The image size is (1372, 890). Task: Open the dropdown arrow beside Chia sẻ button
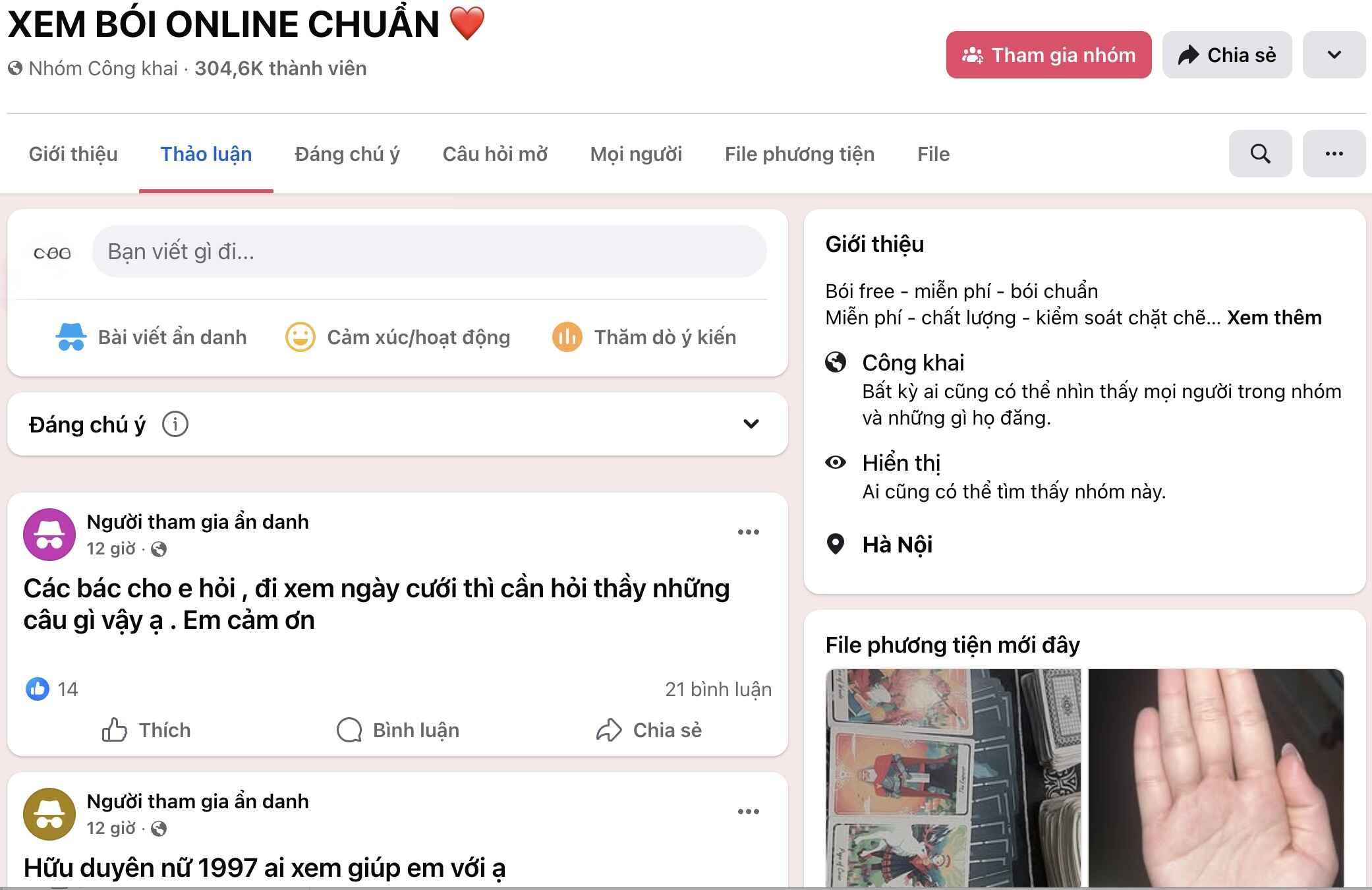(1334, 55)
